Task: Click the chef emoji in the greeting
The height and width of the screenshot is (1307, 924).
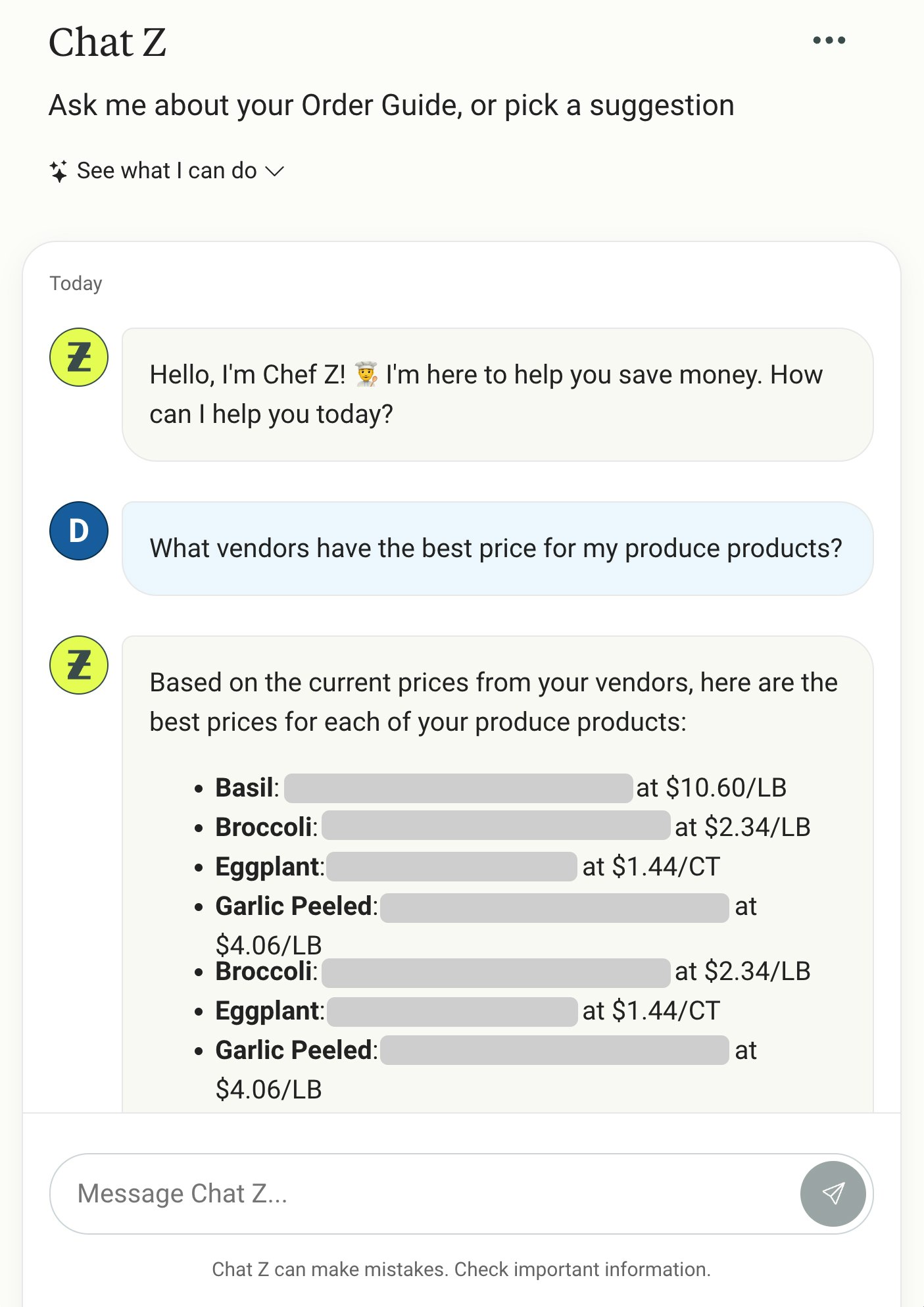Action: click(366, 374)
